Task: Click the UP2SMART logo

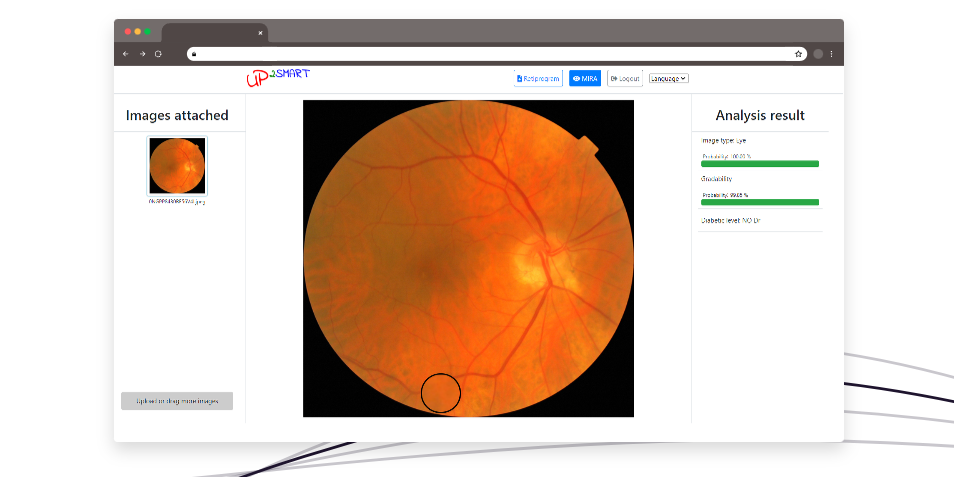Action: (277, 78)
